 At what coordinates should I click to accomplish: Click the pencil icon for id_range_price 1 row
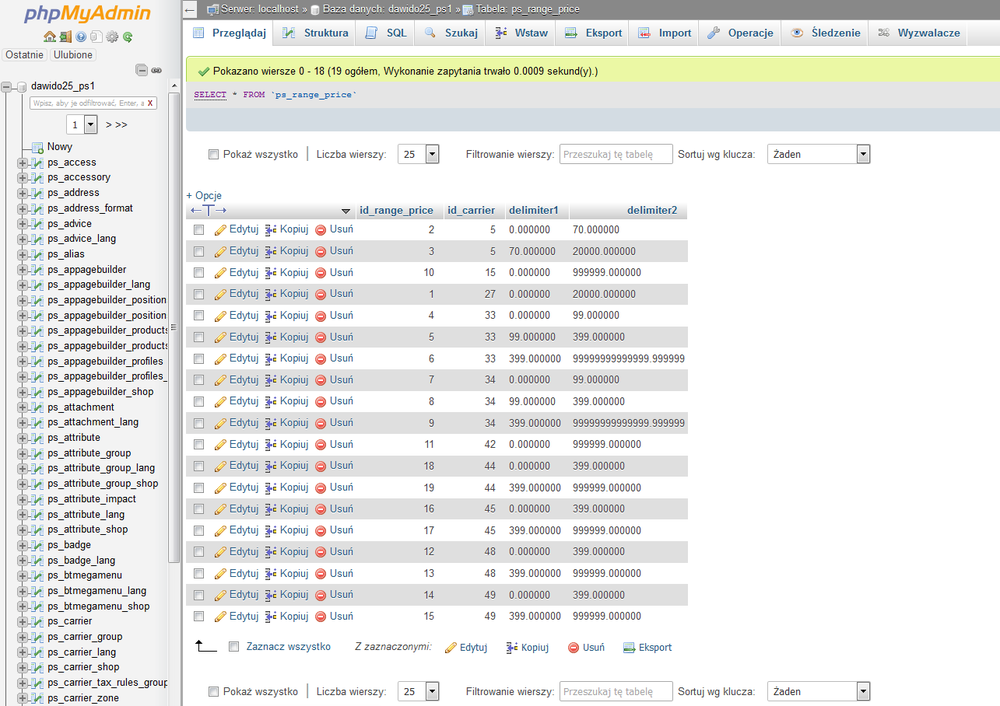(220, 294)
